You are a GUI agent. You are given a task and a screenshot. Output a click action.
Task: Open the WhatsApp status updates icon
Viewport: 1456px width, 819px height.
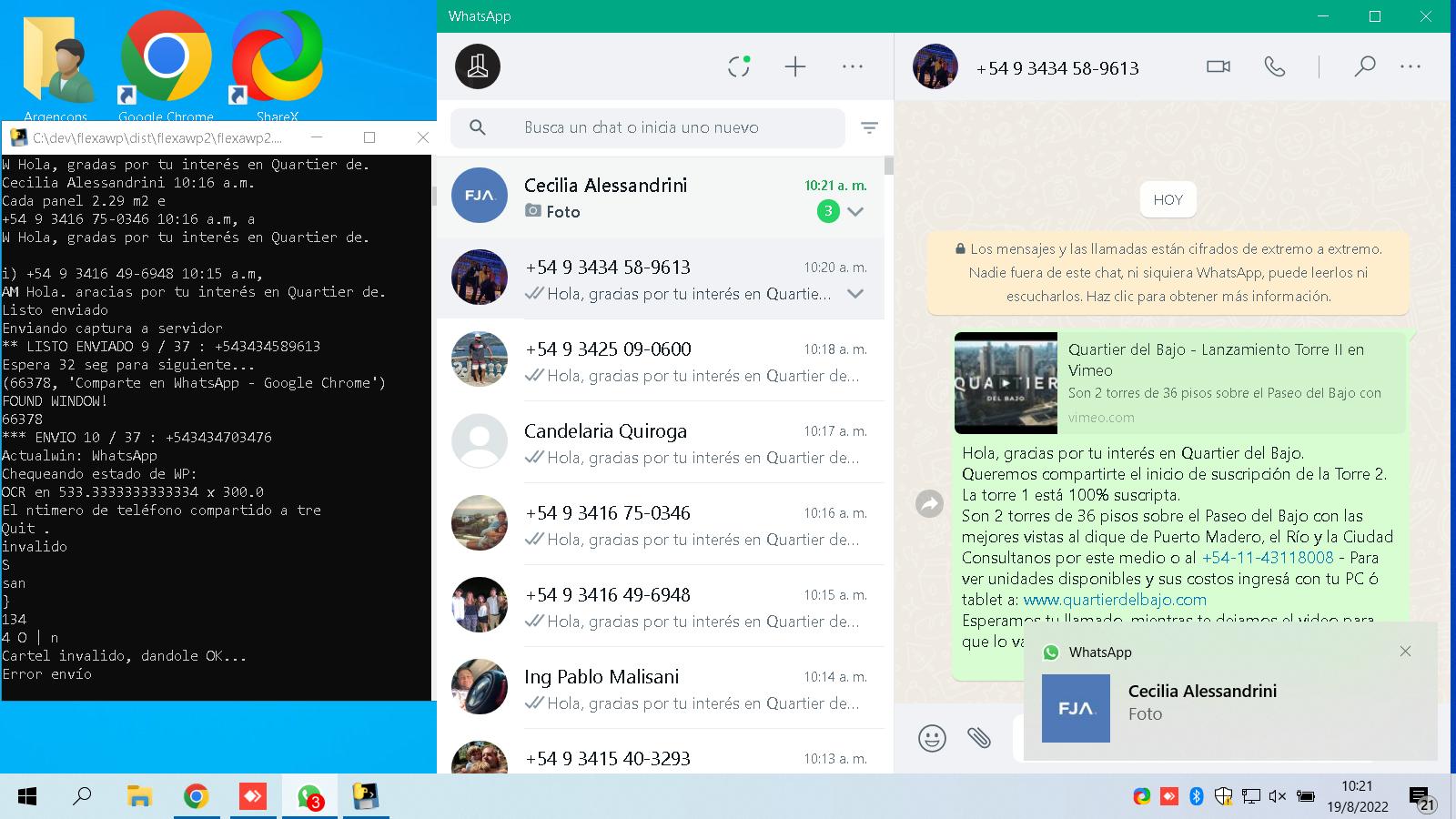click(x=739, y=66)
